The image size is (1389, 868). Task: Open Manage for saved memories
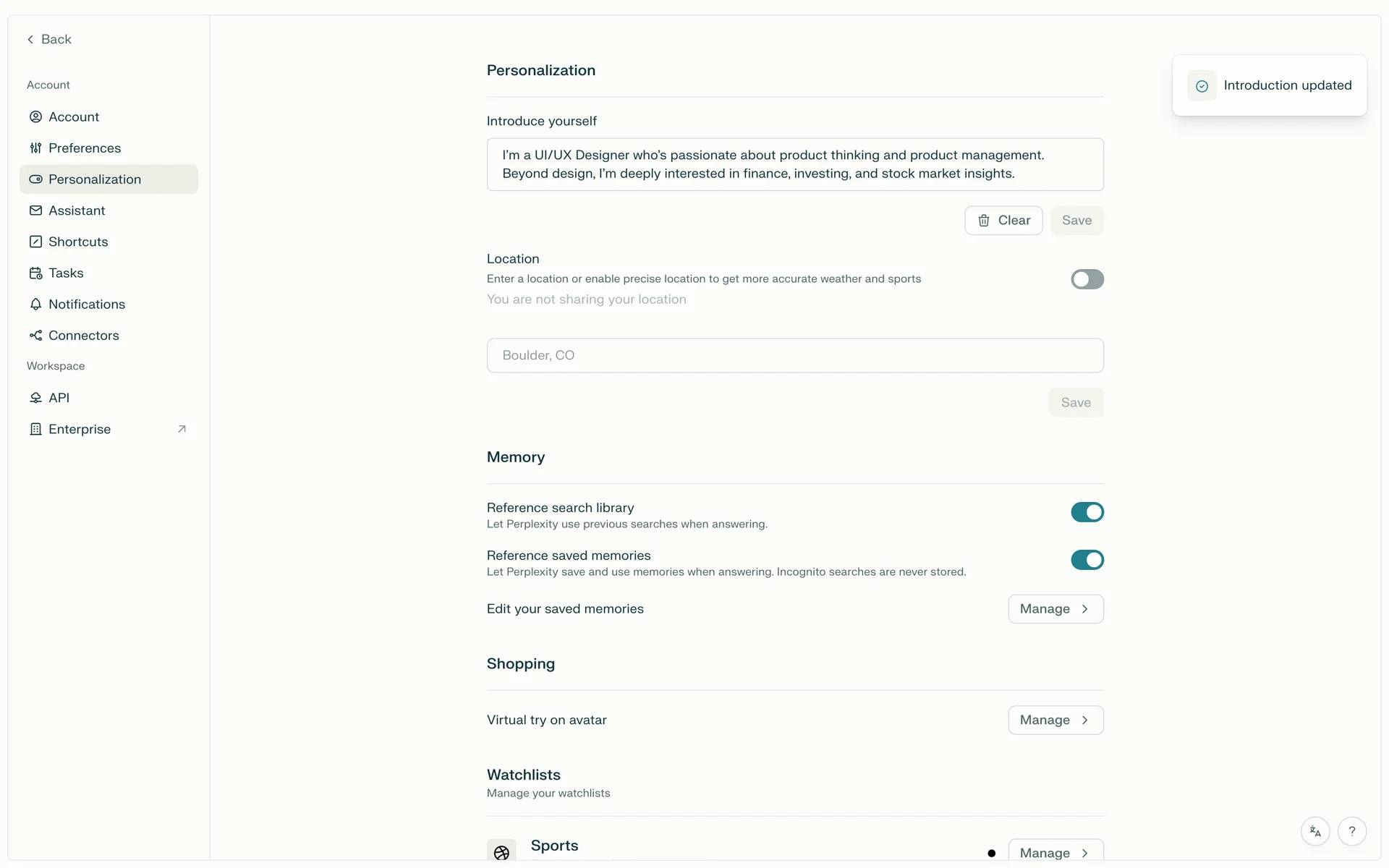coord(1055,609)
